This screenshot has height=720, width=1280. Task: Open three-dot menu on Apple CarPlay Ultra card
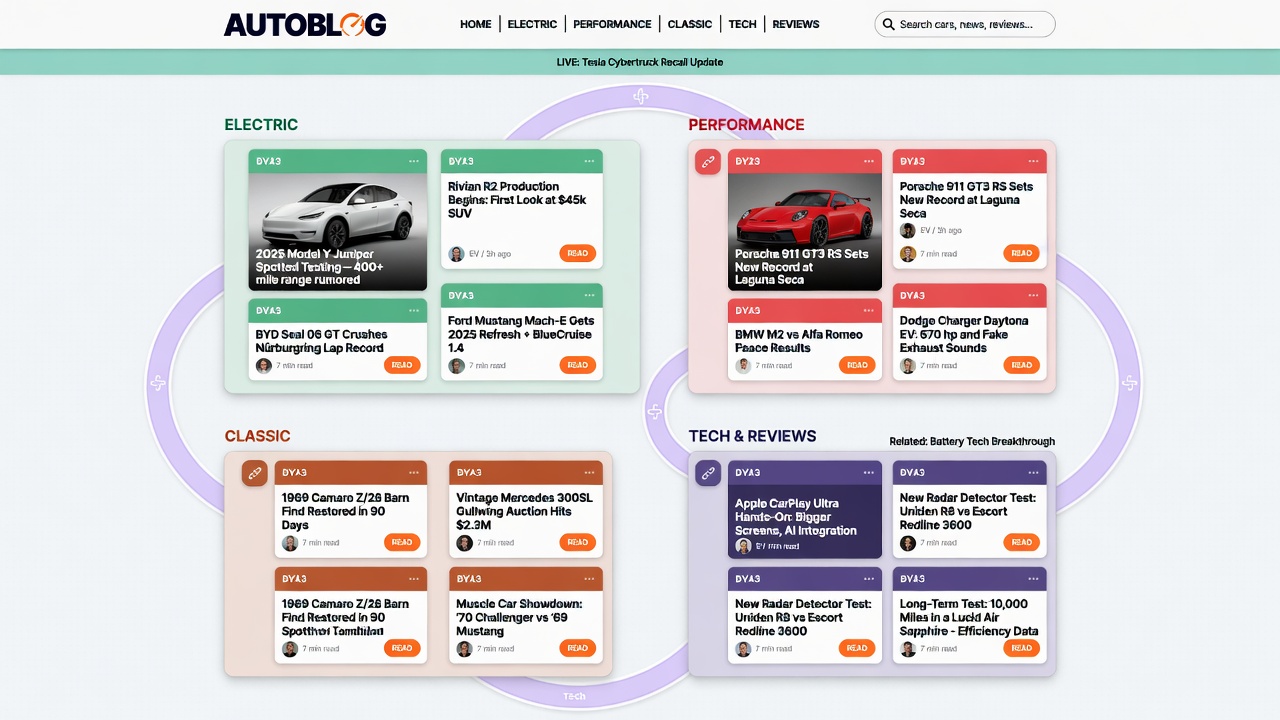point(869,472)
